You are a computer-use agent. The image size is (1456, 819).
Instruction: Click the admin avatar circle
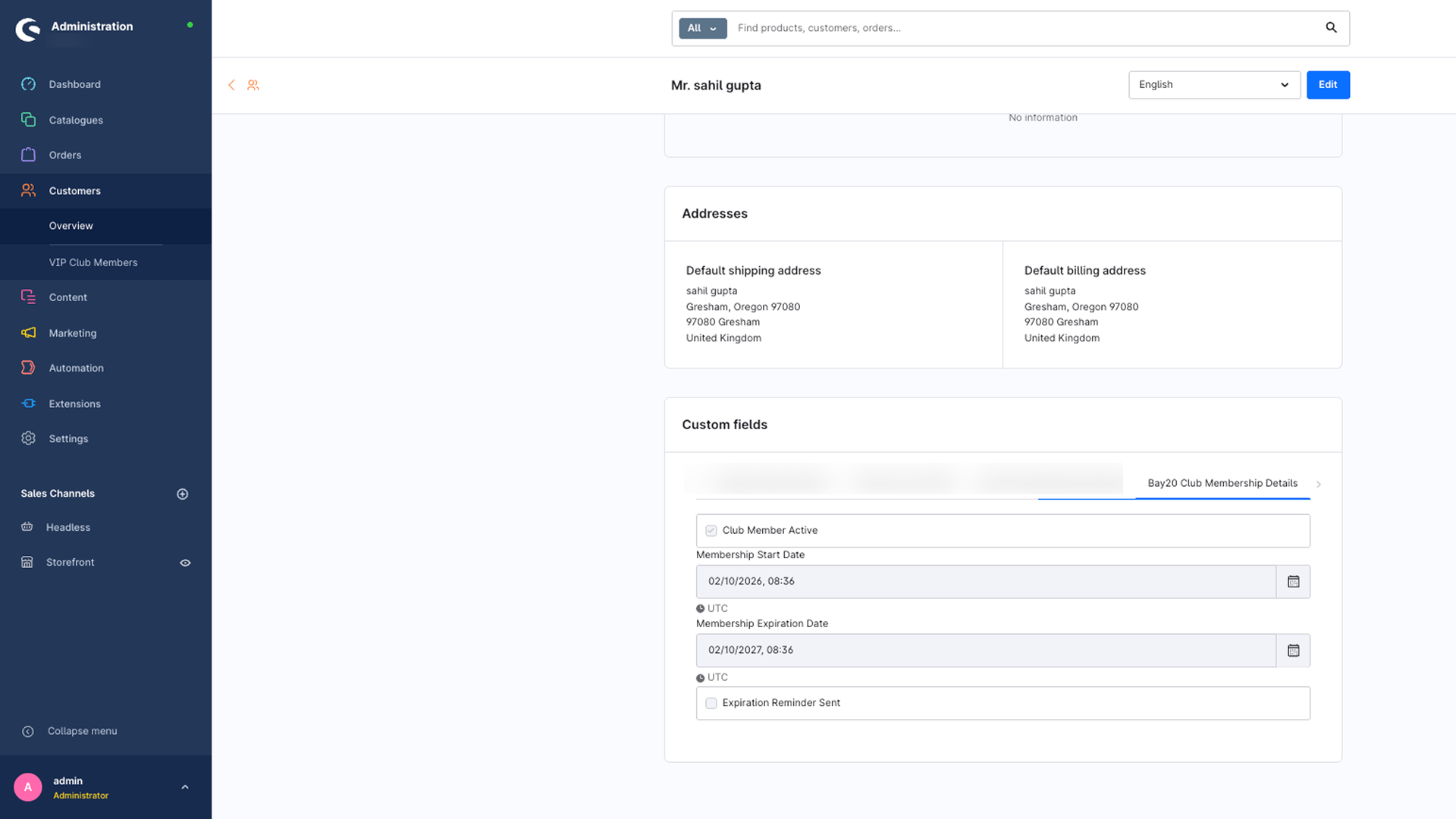28,787
